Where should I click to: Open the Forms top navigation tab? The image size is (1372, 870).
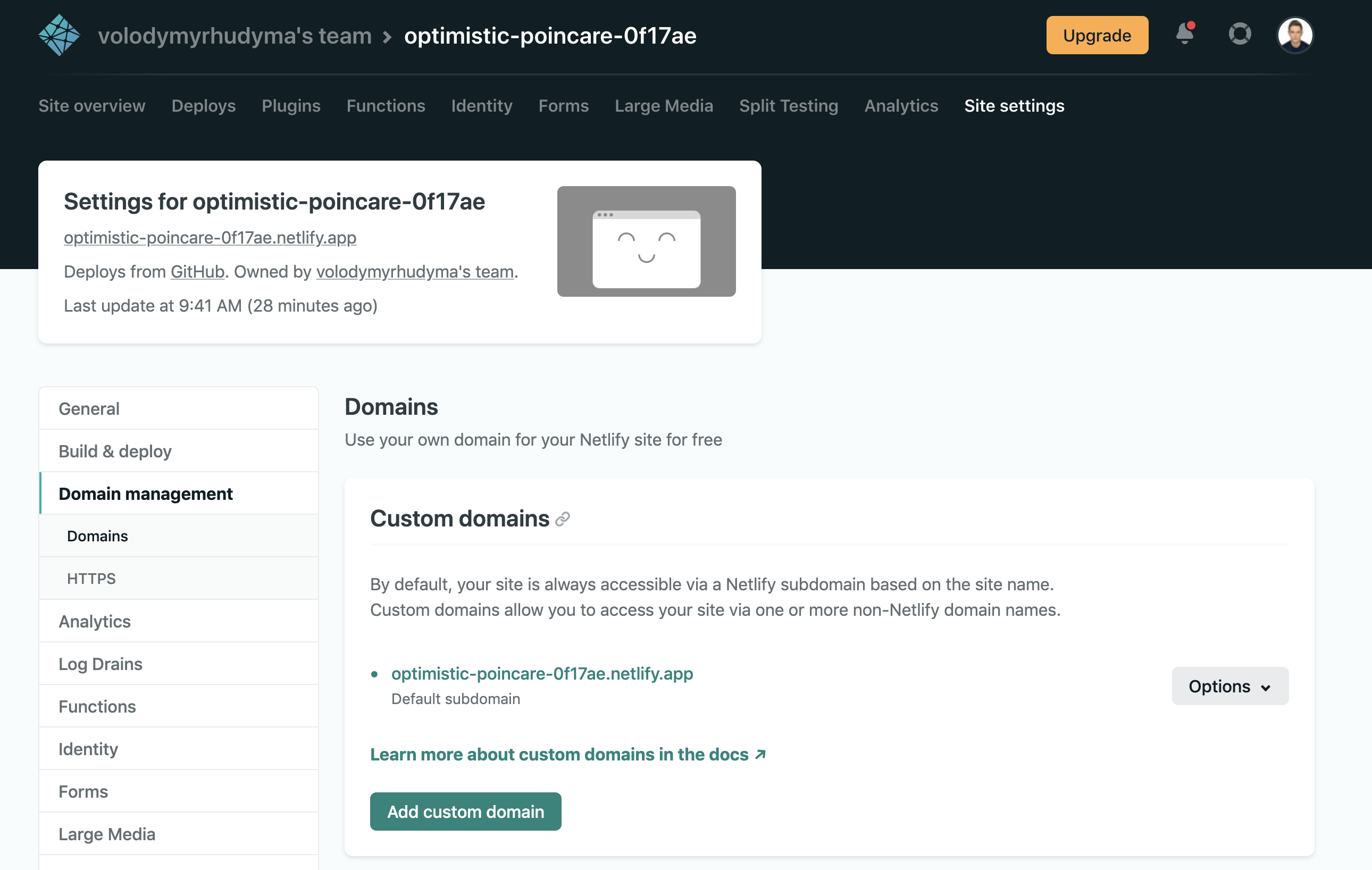[564, 106]
